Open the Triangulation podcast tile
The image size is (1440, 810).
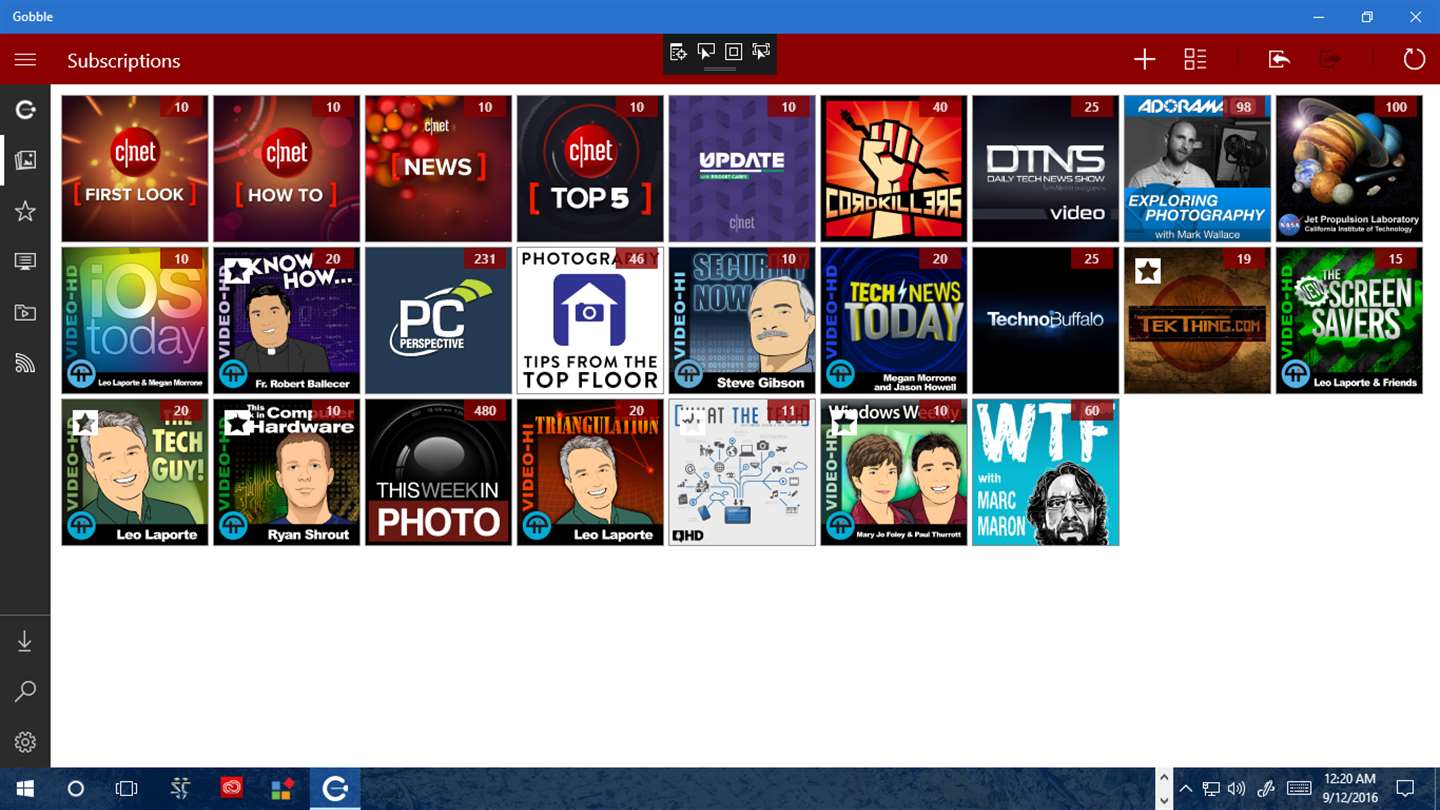590,473
